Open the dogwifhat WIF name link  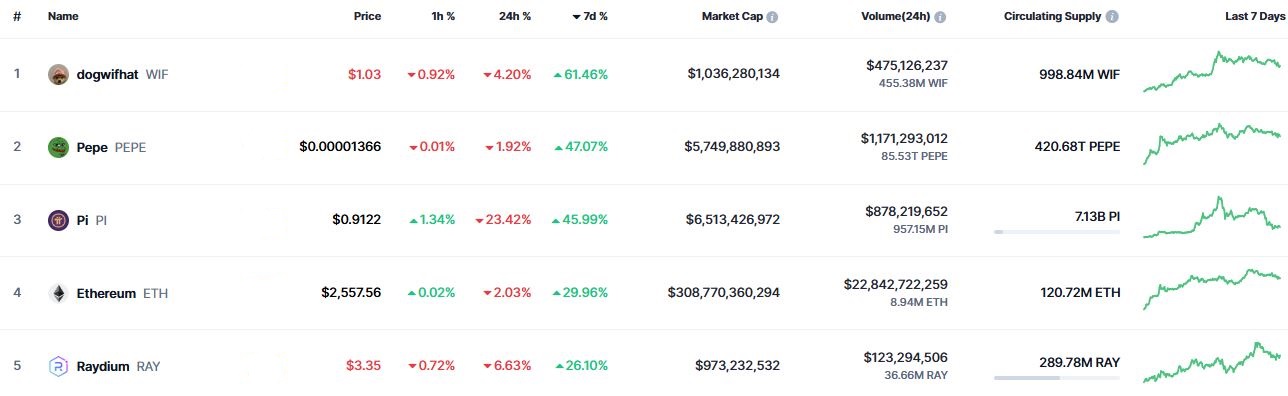[x=123, y=74]
